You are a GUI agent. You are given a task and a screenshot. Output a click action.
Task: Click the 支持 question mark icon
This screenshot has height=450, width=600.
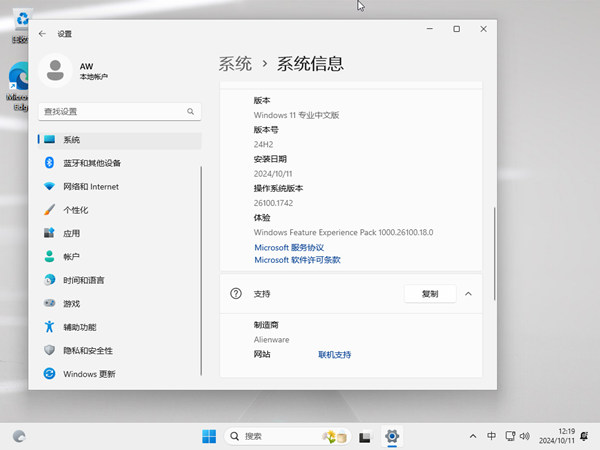coord(236,293)
